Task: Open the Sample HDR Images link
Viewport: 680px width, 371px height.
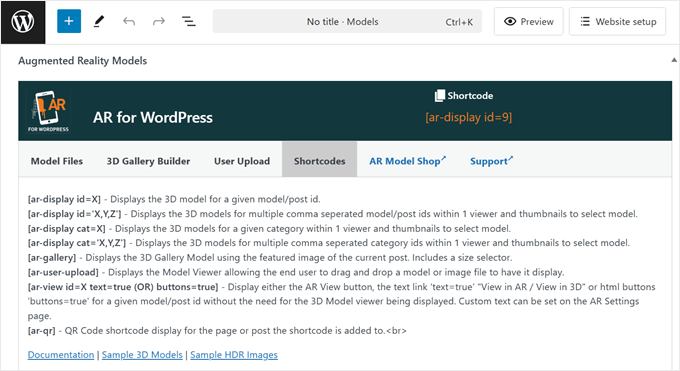Action: 234,355
